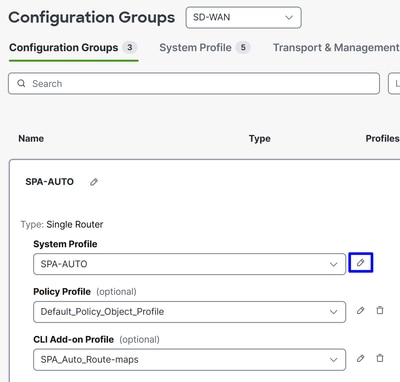Open the SD-WAN solution dropdown
The image size is (400, 382).
(x=244, y=17)
